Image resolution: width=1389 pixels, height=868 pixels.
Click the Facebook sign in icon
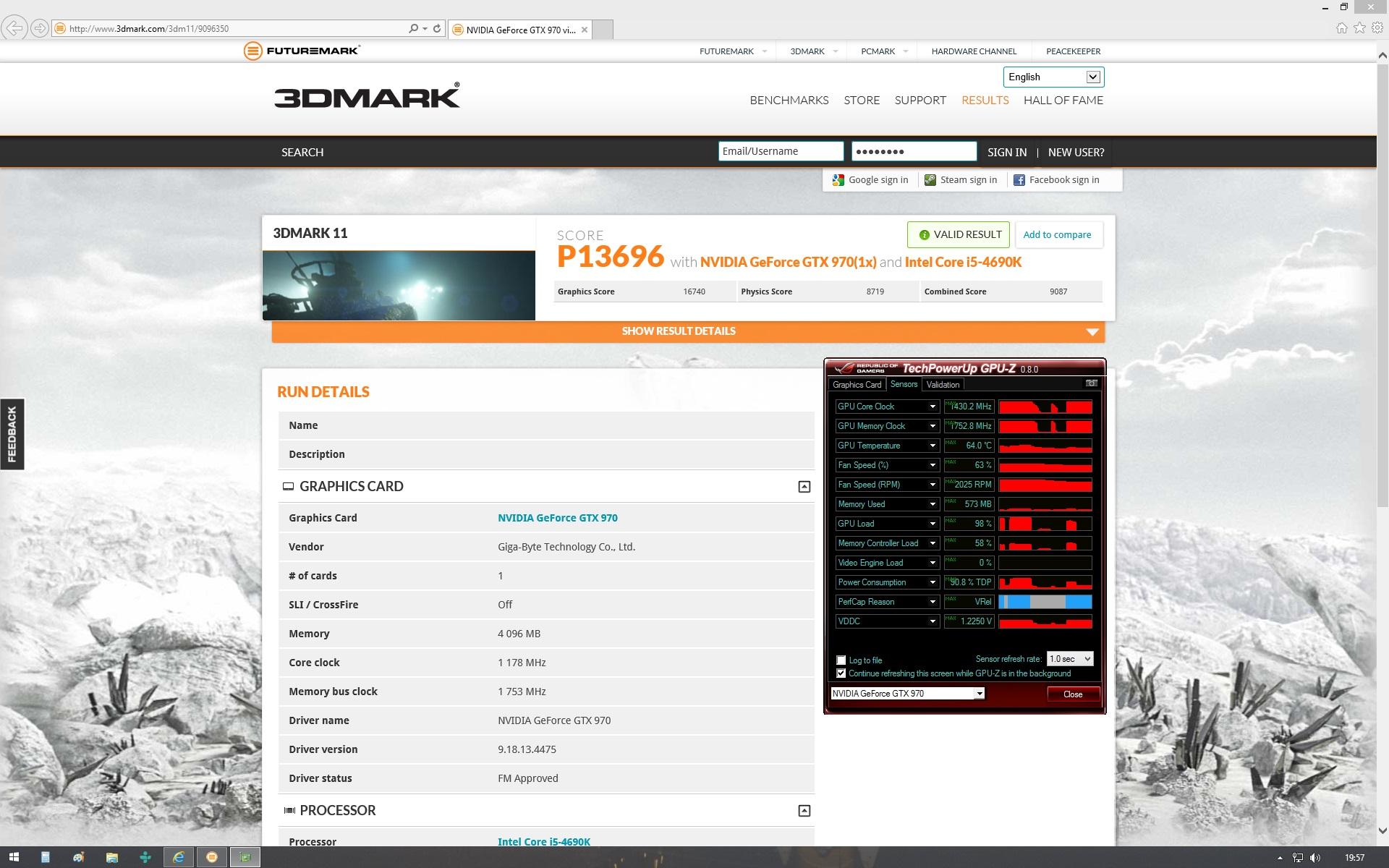(x=1019, y=180)
